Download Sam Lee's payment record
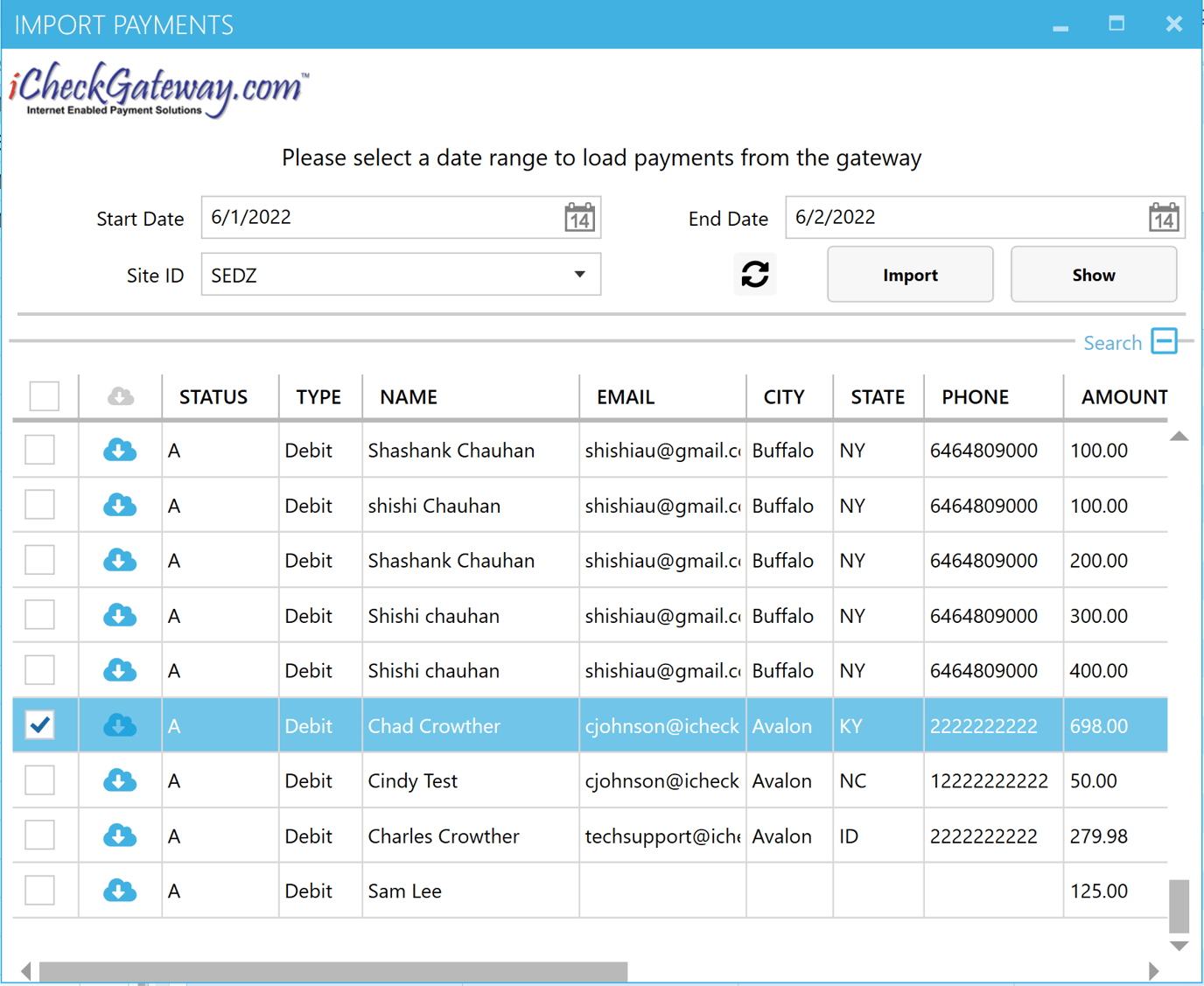Viewport: 1204px width, 986px height. pyautogui.click(x=120, y=890)
